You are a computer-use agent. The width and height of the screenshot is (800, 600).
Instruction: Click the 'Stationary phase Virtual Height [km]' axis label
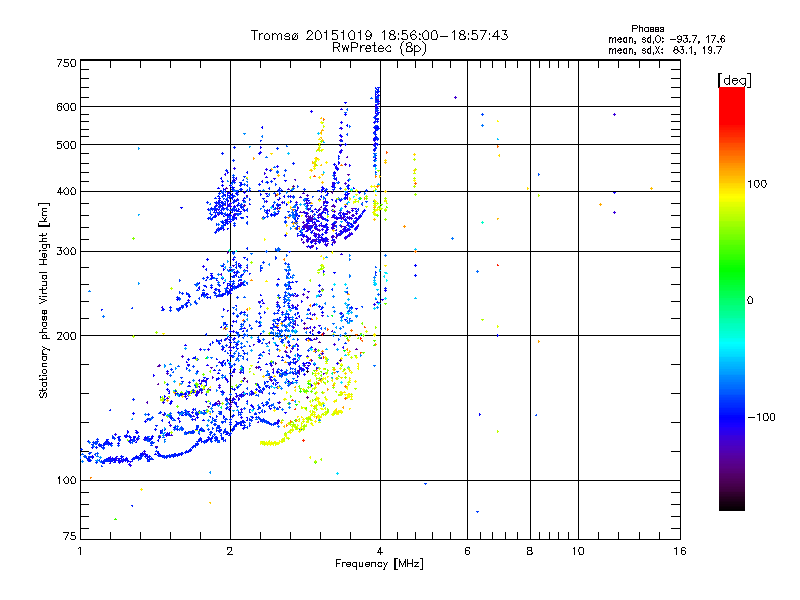click(44, 301)
